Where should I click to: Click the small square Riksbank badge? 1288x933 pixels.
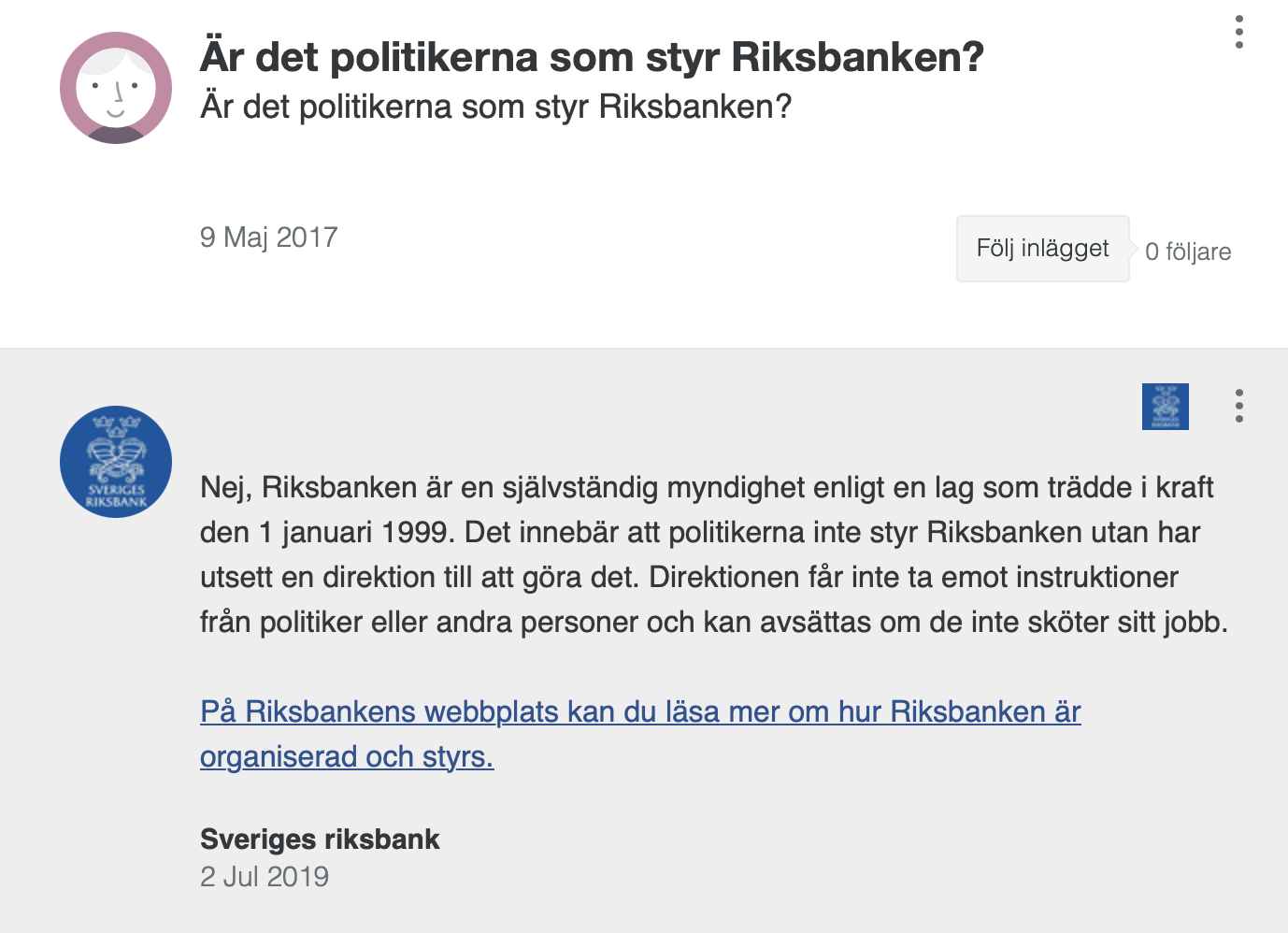pos(1165,407)
